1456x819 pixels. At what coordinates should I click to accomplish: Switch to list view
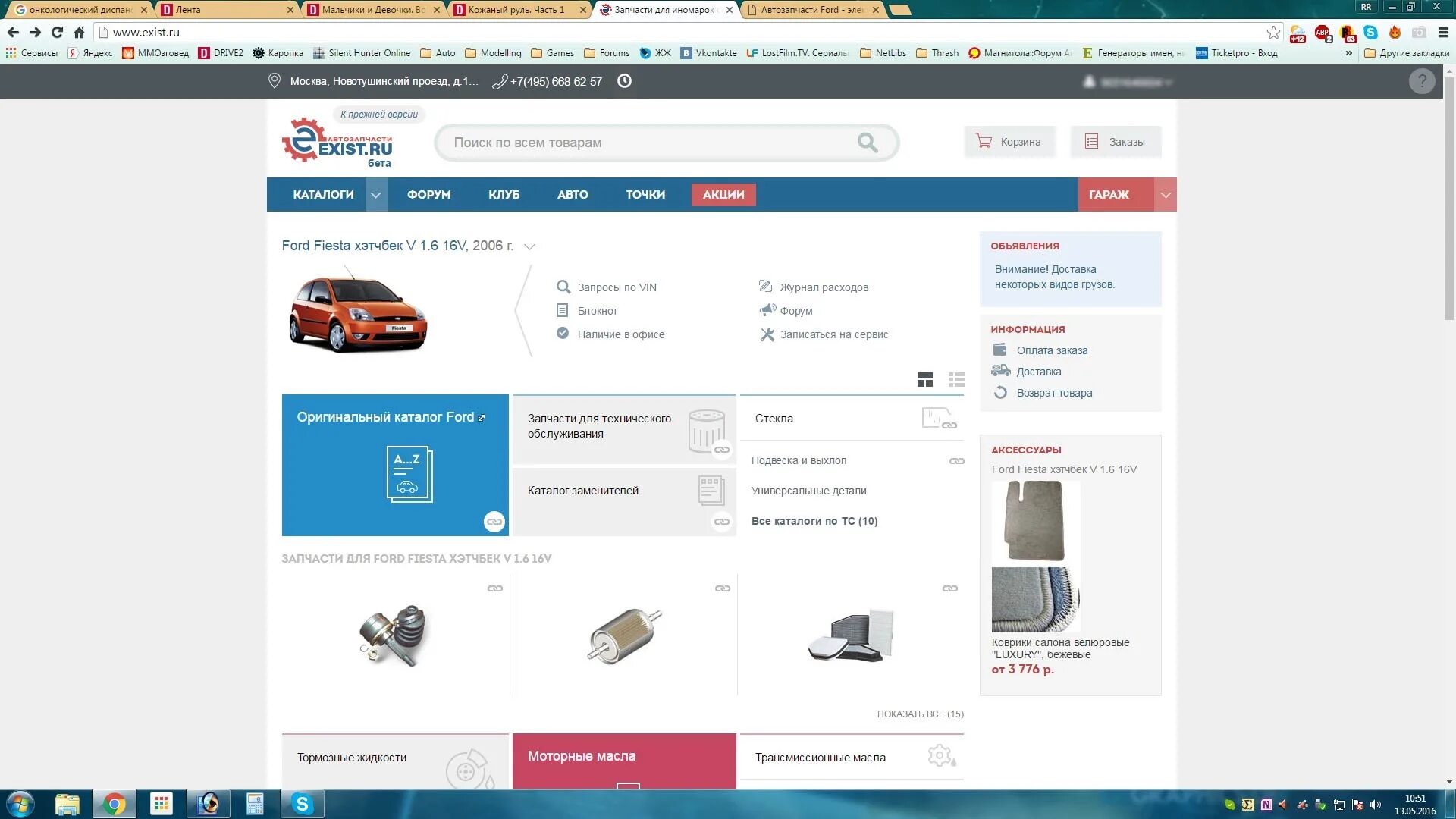click(957, 380)
